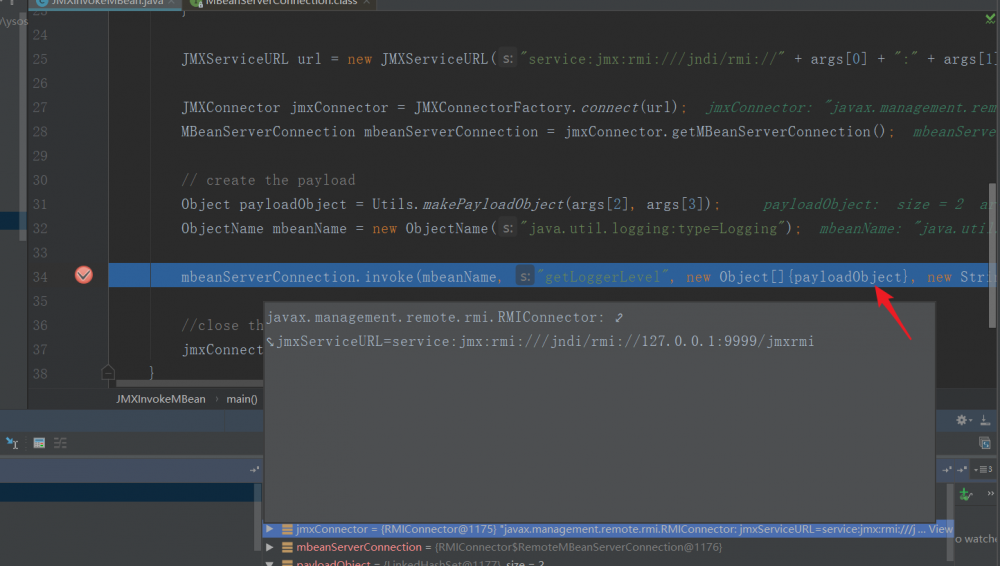Show more watches toolbar actions chevron
The image size is (1000, 566).
point(990,493)
